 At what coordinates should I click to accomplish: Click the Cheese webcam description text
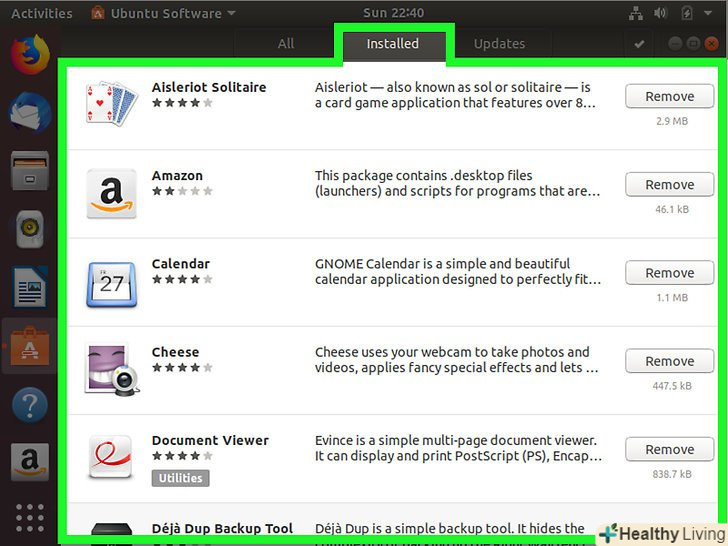click(x=456, y=359)
